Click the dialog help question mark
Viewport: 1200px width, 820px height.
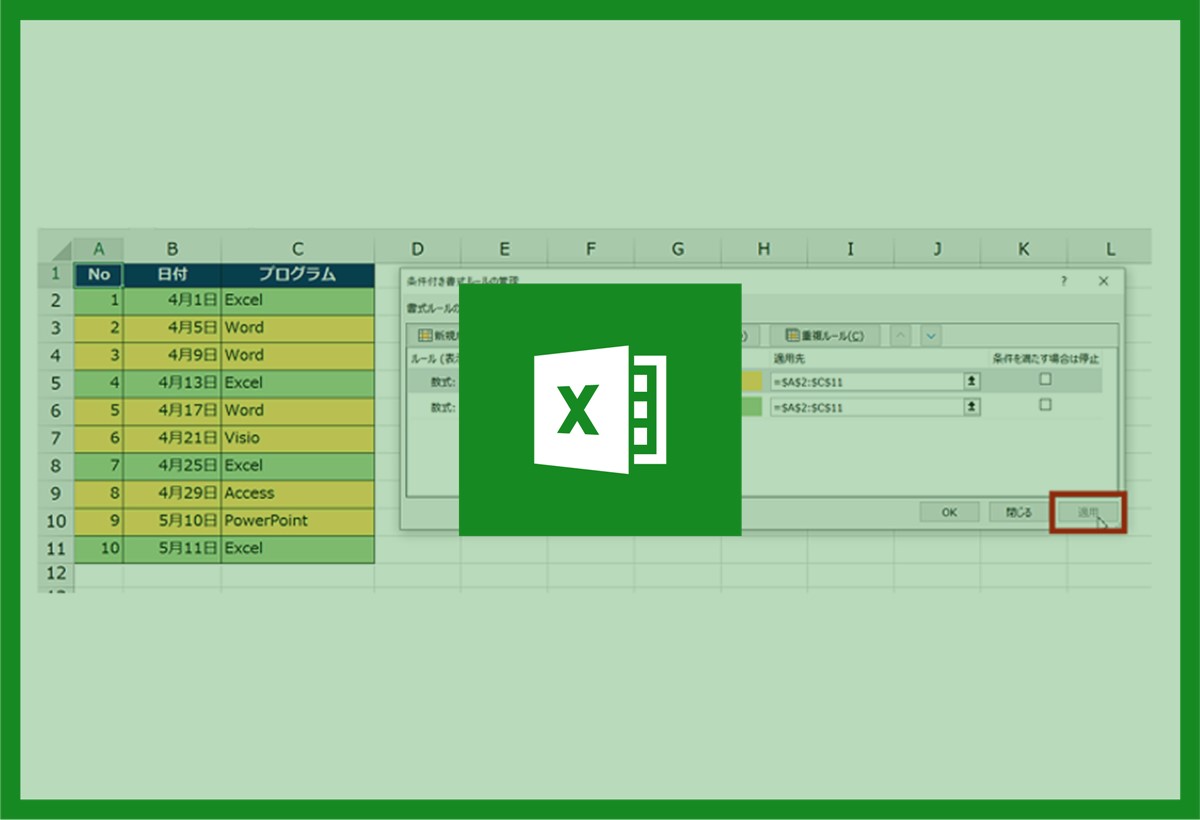point(1063,282)
